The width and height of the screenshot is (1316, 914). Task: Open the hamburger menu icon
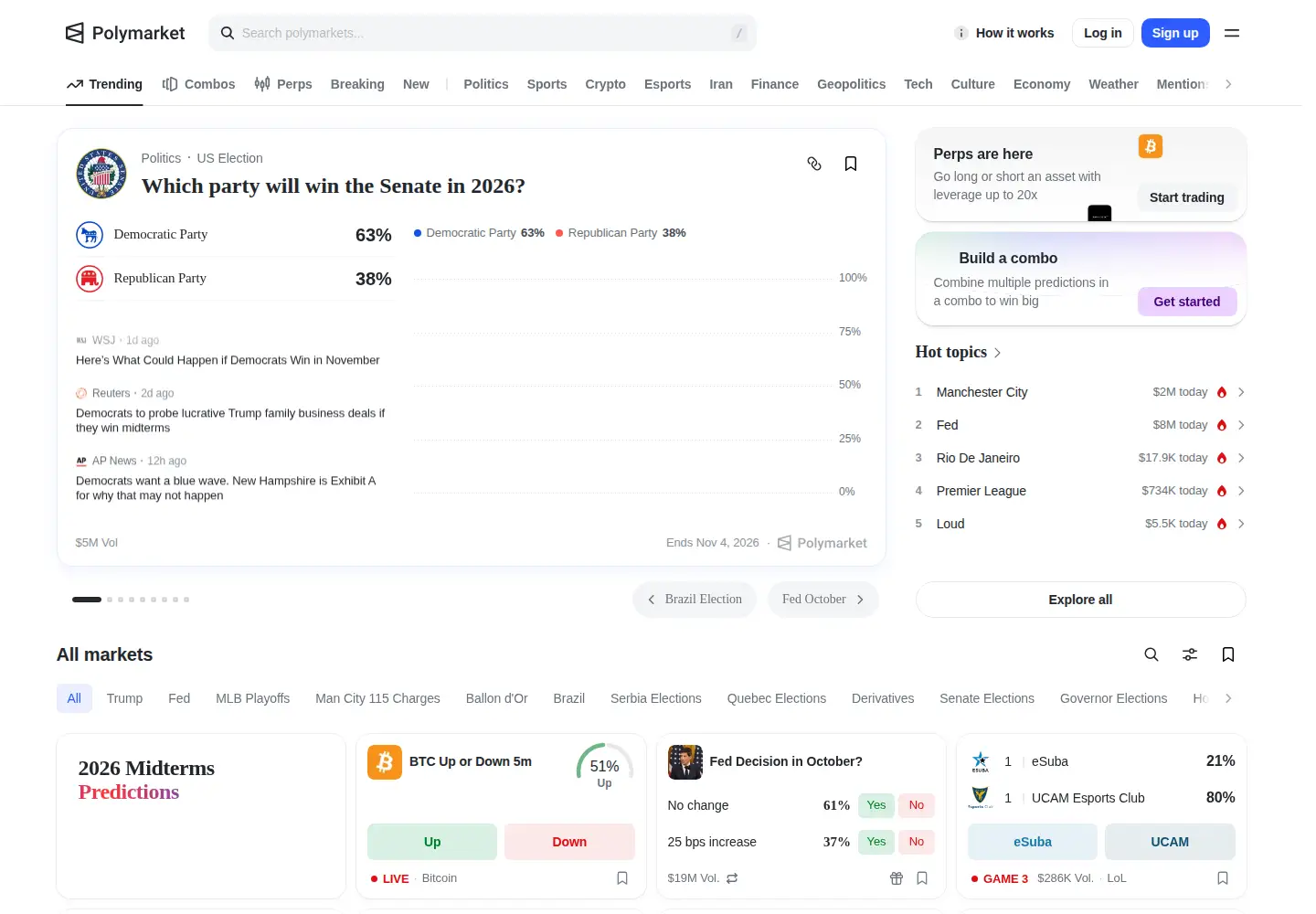point(1232,33)
